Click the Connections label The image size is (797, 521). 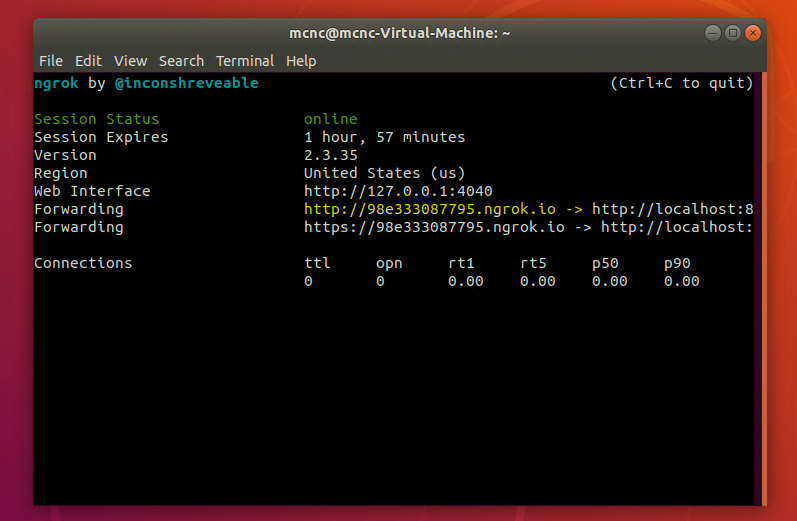pyautogui.click(x=83, y=263)
